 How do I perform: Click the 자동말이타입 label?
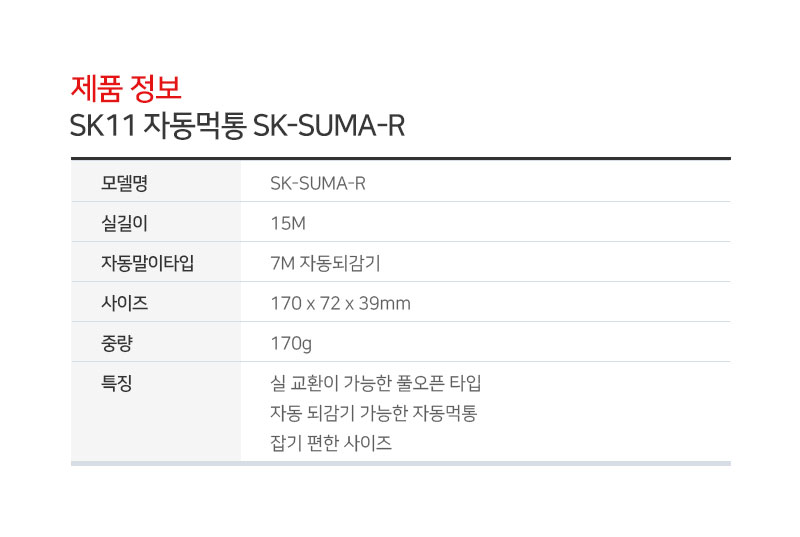tap(147, 263)
